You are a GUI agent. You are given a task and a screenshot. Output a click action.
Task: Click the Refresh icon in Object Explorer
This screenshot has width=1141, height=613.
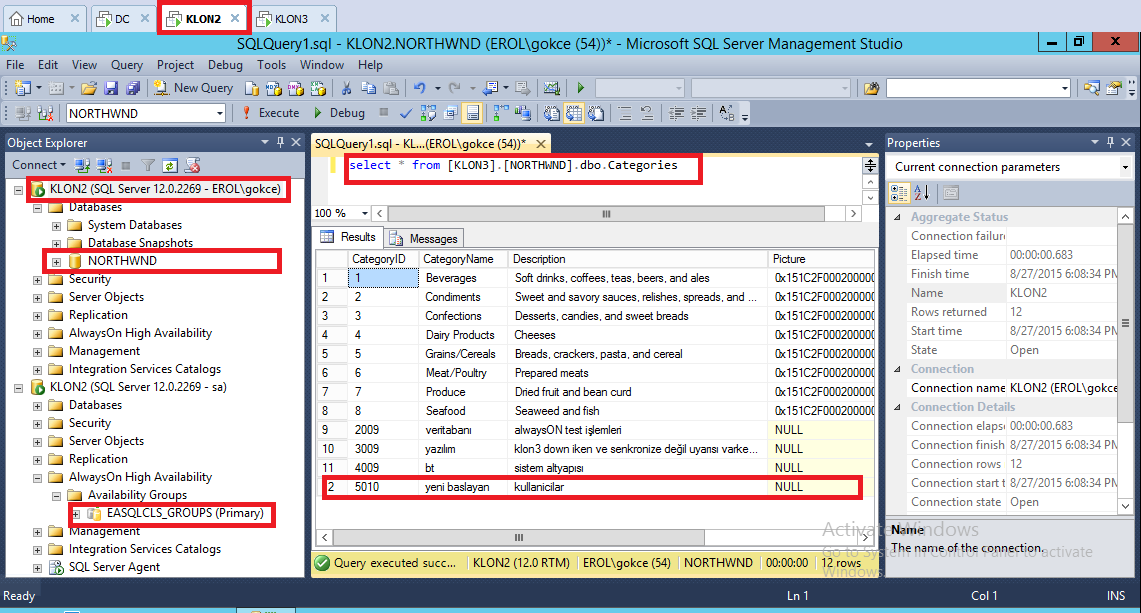[x=170, y=165]
